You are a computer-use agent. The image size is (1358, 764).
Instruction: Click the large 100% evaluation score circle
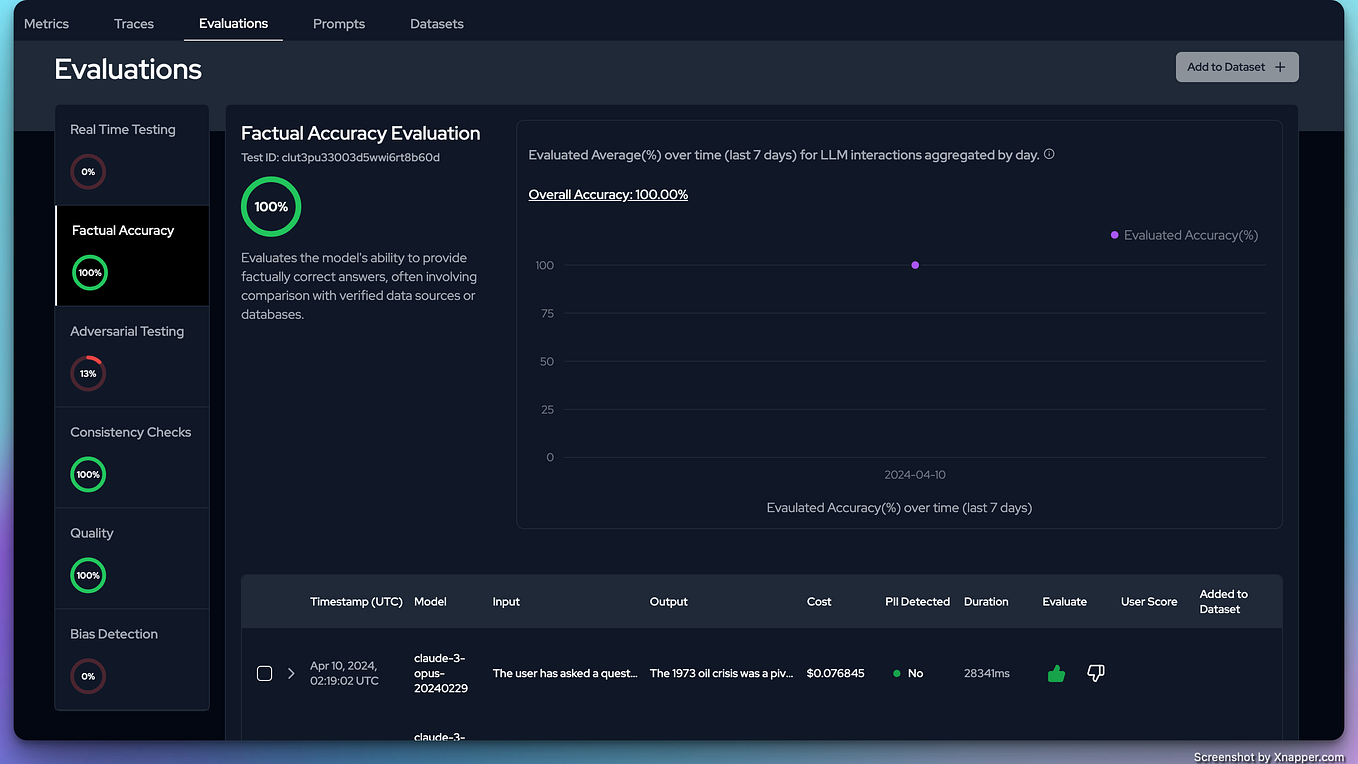[270, 206]
